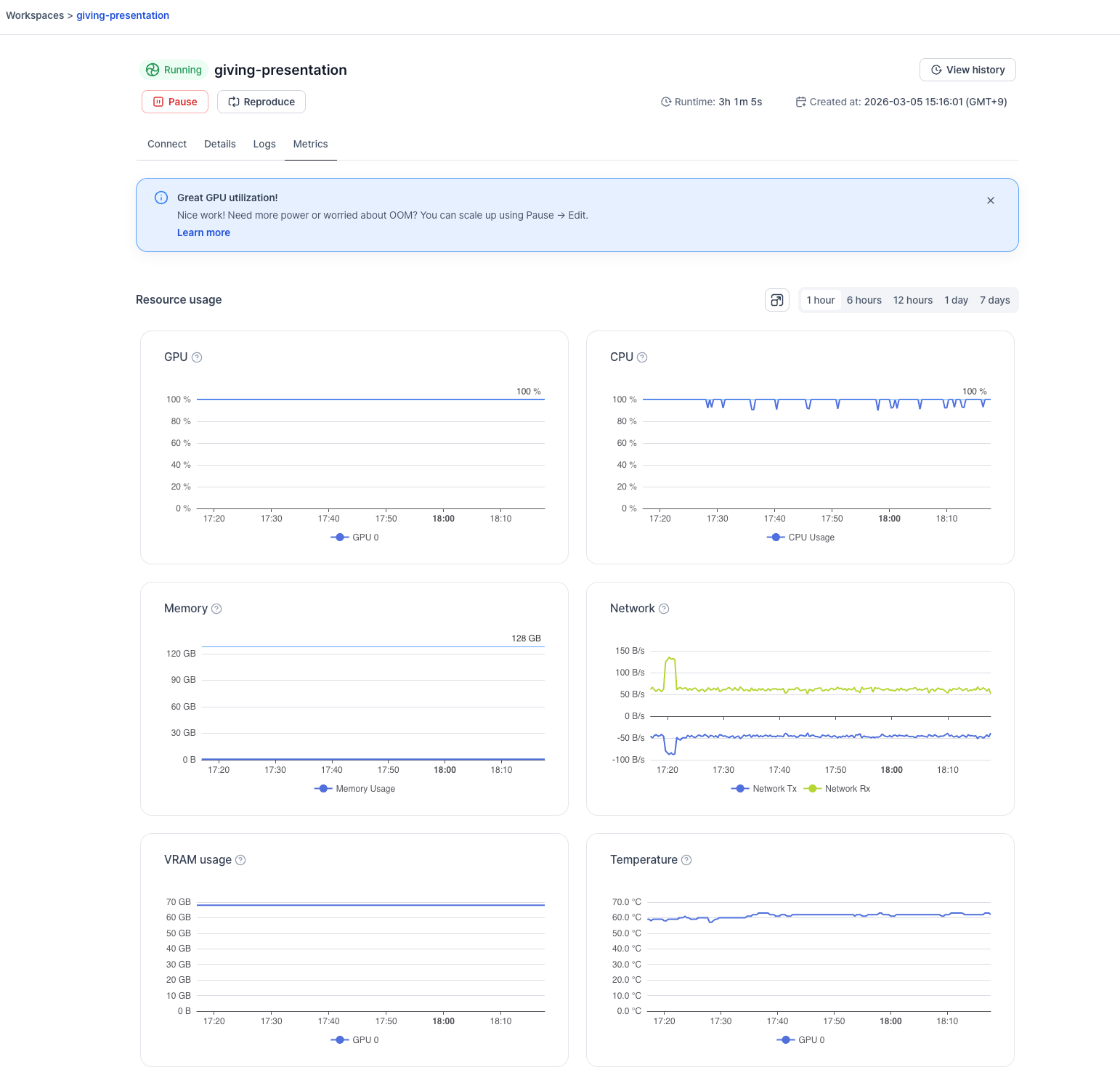1120x1083 pixels.
Task: Click the Running status icon badge
Action: [x=153, y=70]
